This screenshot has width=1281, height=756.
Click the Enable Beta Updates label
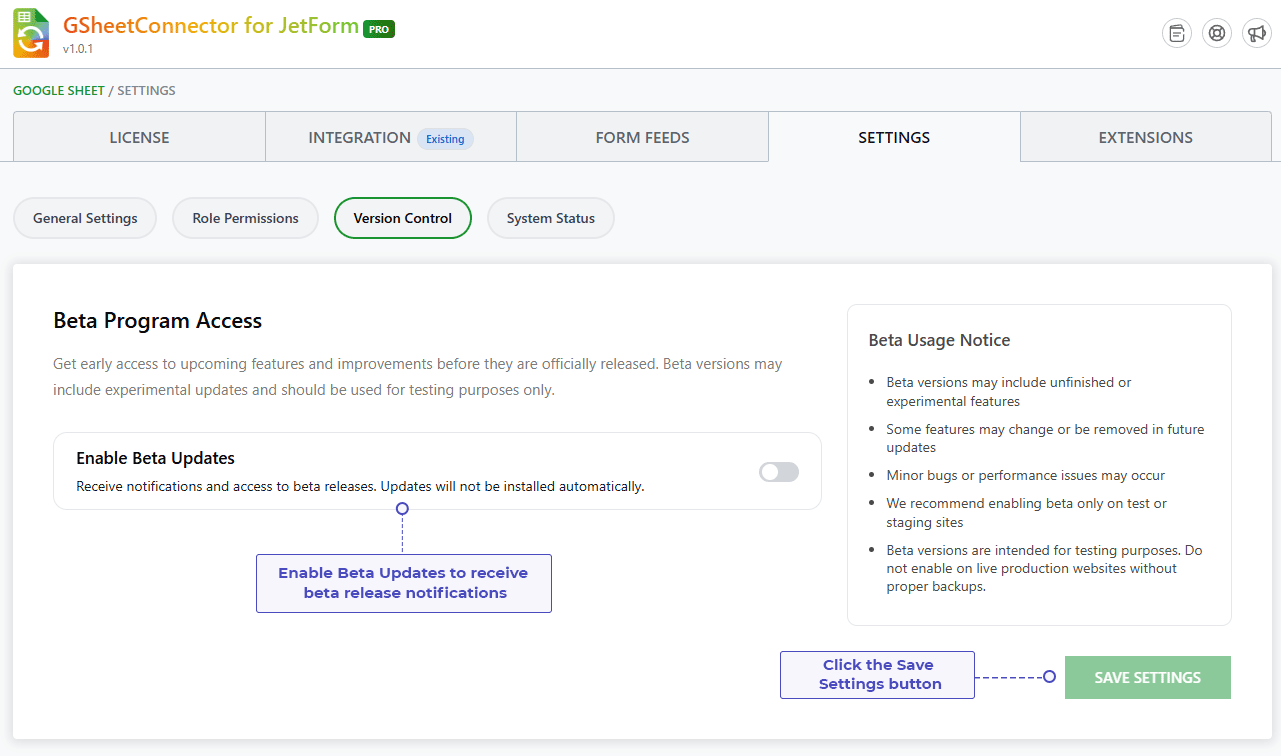click(156, 458)
